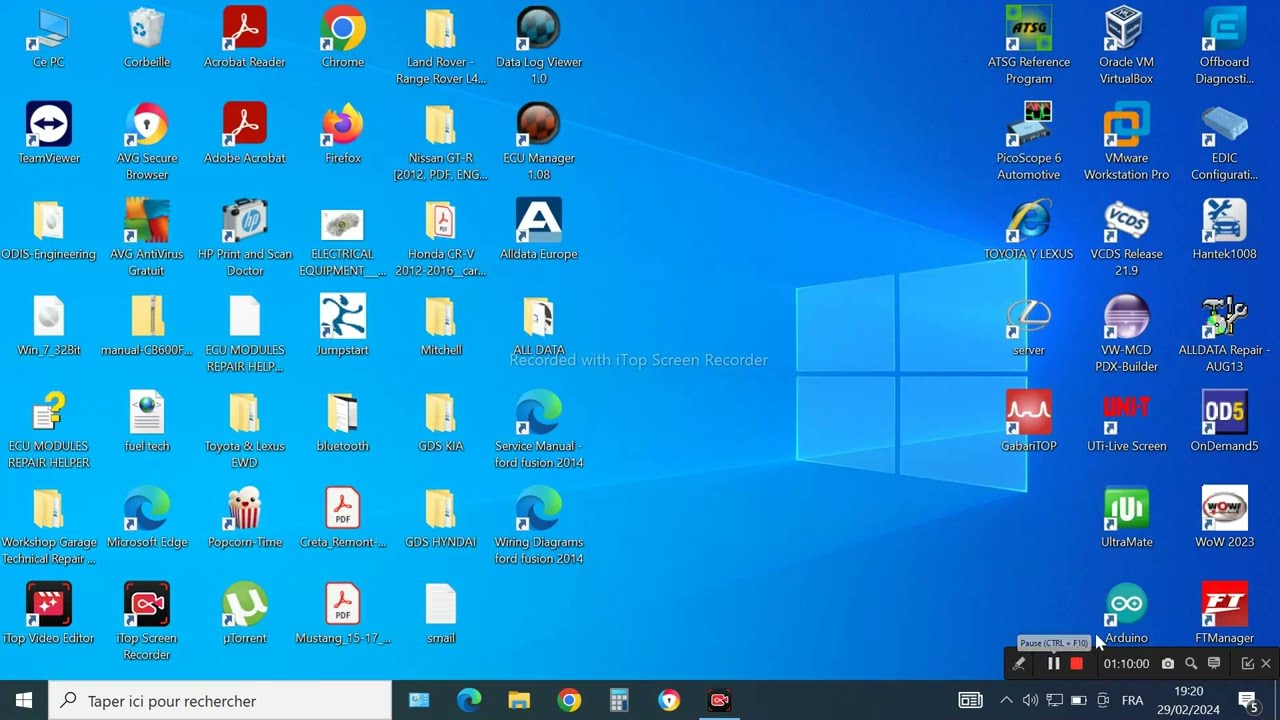Image resolution: width=1280 pixels, height=720 pixels.
Task: Switch the FRA input language indicator
Action: click(1132, 700)
